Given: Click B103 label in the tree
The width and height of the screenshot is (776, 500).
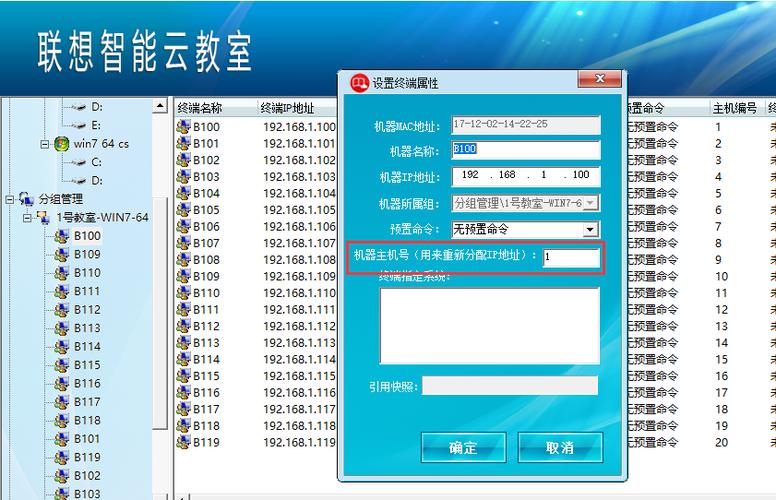Looking at the screenshot, I should pyautogui.click(x=87, y=494).
